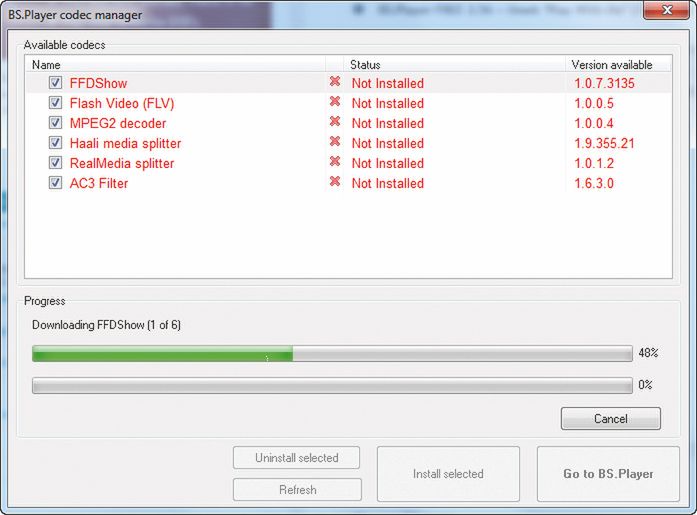Click the red X icon in Haali media splitter row

pyautogui.click(x=335, y=141)
